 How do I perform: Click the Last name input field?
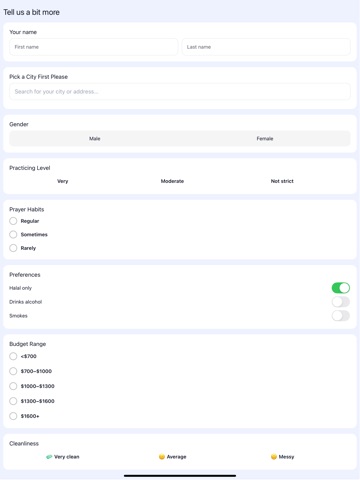266,47
